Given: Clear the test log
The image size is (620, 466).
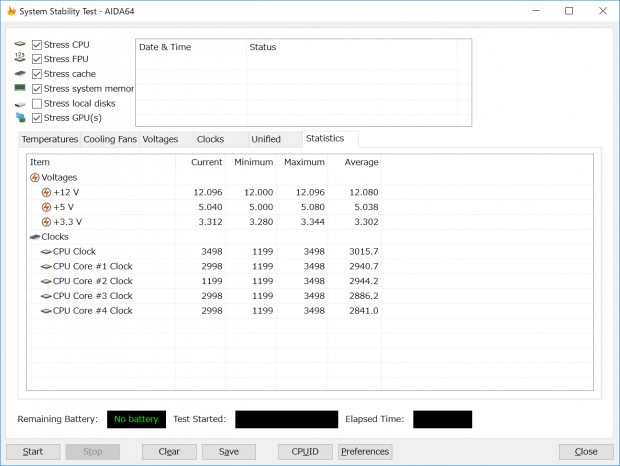Looking at the screenshot, I should click(169, 452).
